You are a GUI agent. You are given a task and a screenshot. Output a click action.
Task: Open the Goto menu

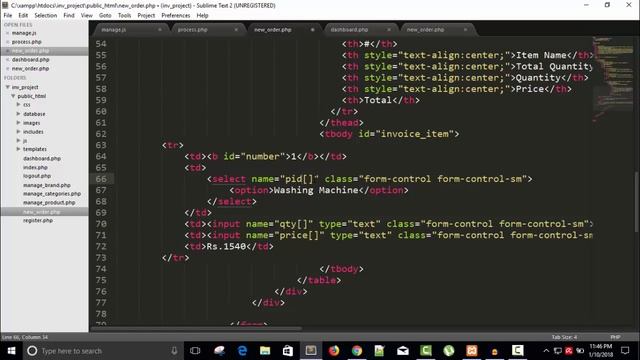tap(105, 16)
